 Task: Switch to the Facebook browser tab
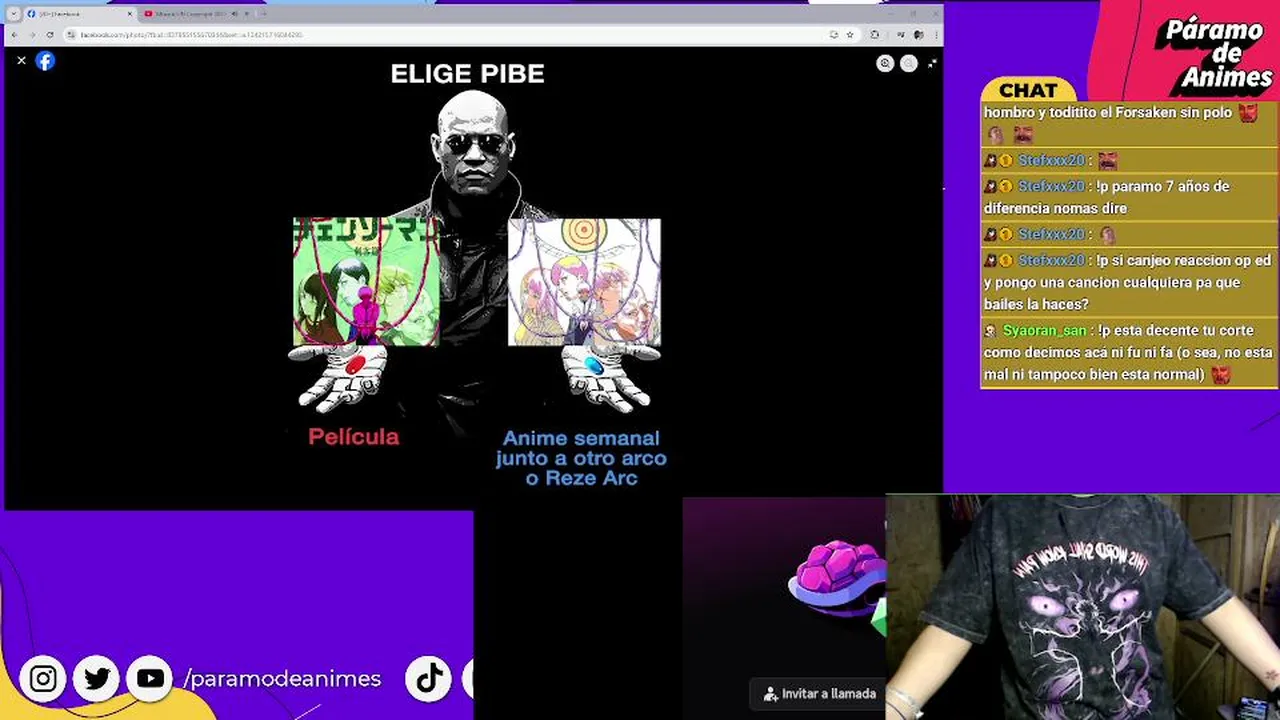point(78,14)
